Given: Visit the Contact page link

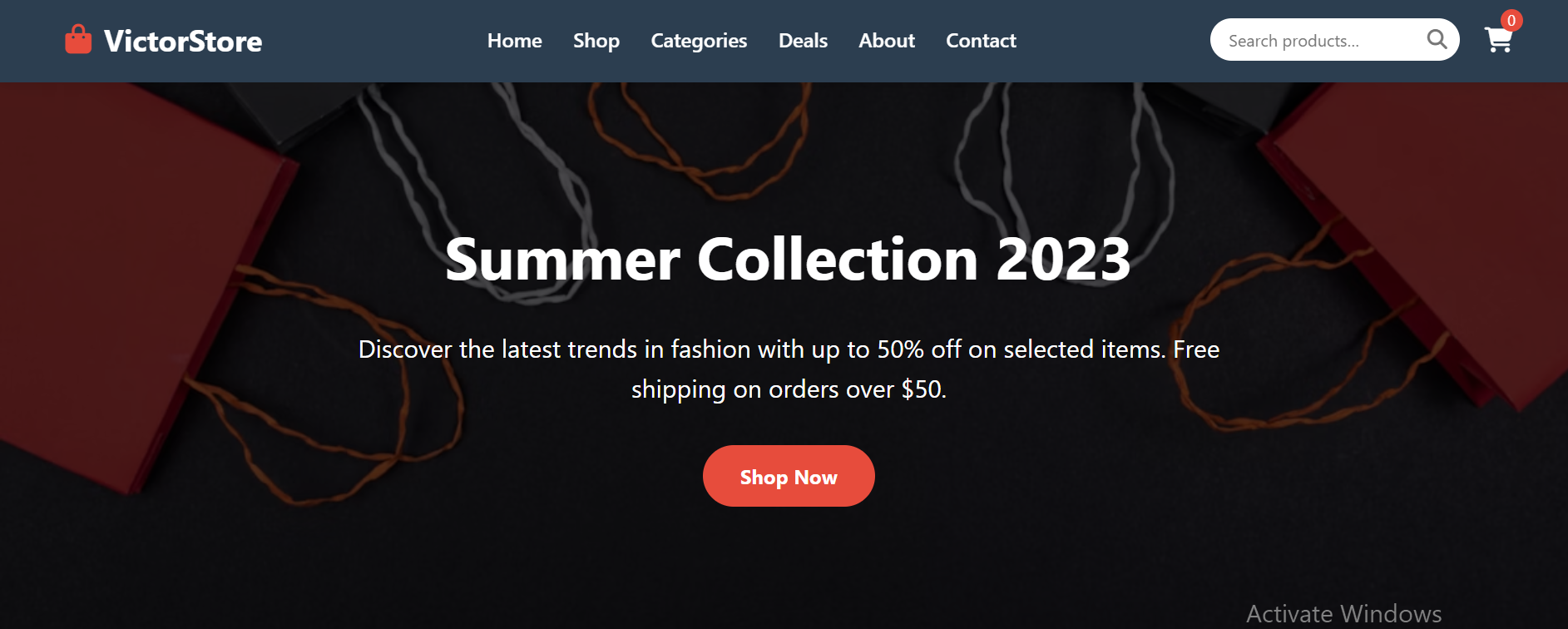Looking at the screenshot, I should tap(981, 41).
